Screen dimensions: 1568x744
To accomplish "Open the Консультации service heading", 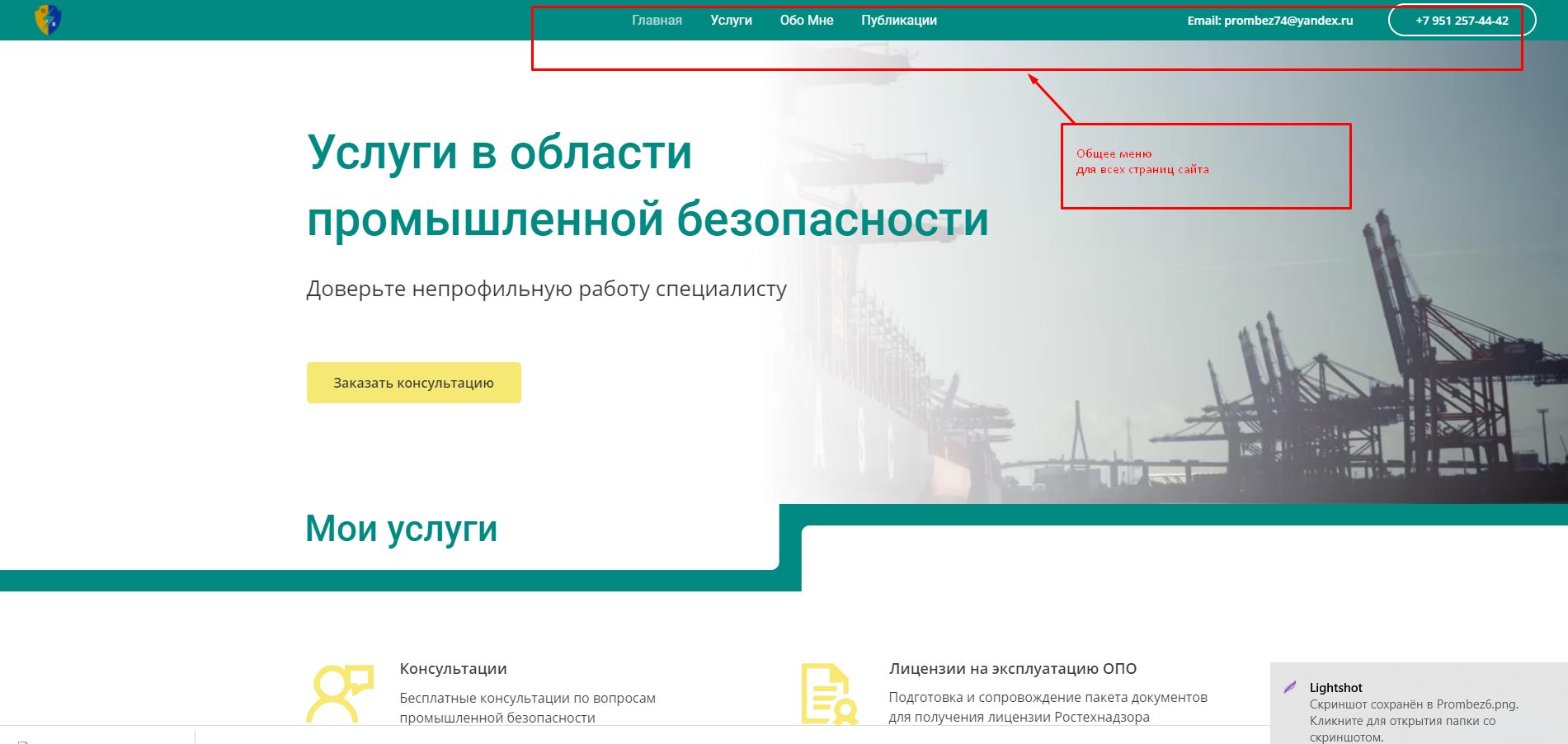I will coord(453,669).
